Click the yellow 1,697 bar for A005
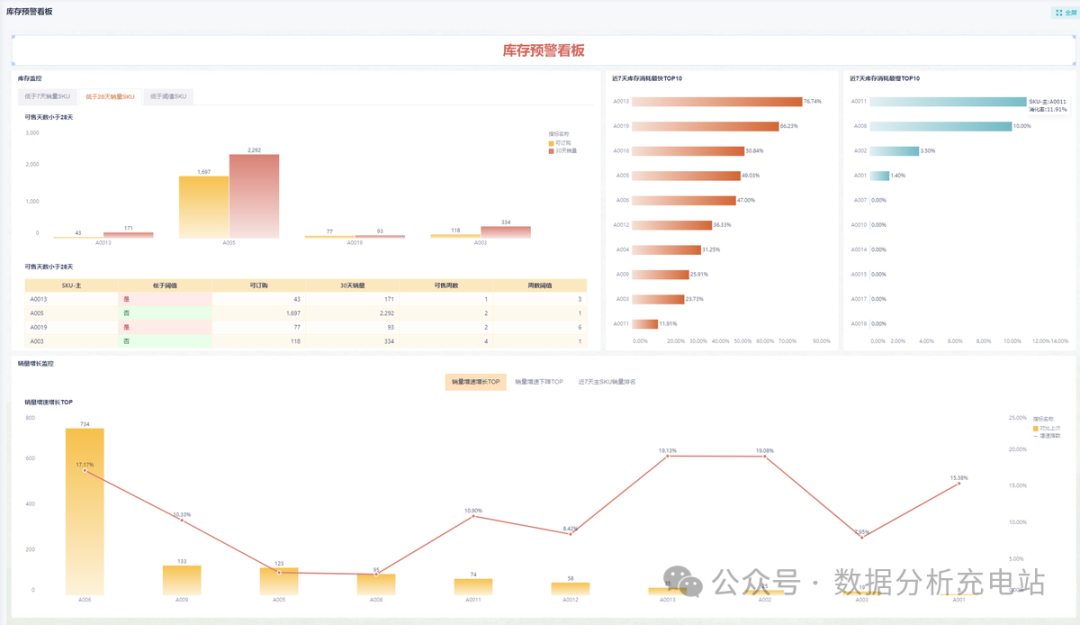 pos(204,207)
